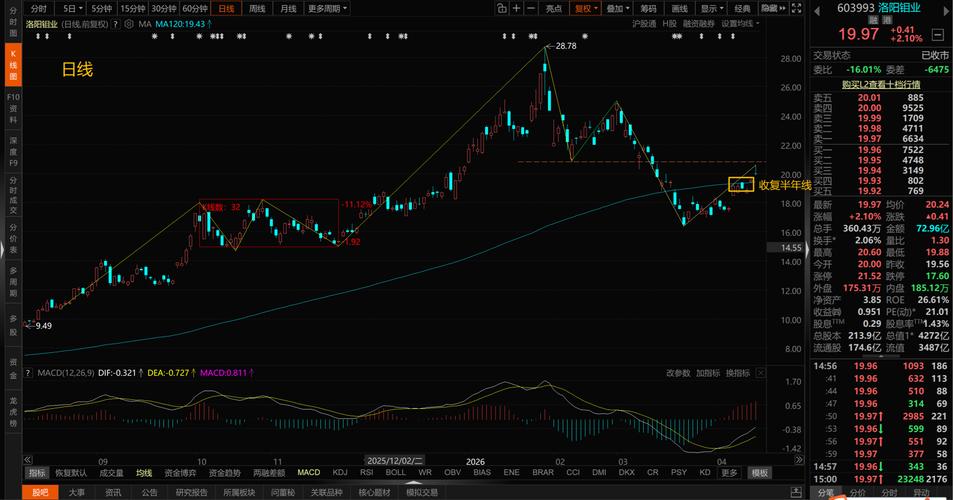Toggle 融资融券 overlay
The height and width of the screenshot is (500, 953).
(699, 24)
